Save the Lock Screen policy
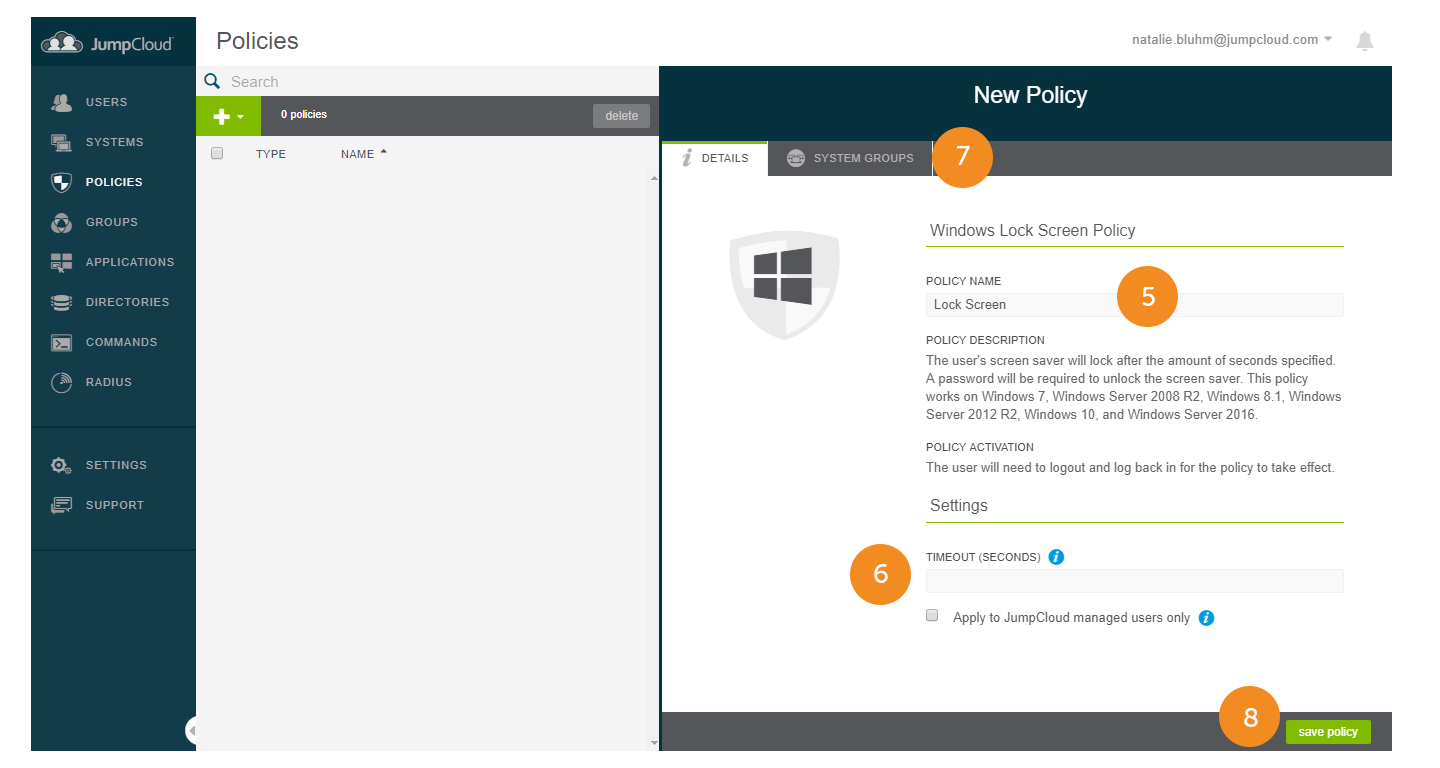The height and width of the screenshot is (768, 1440). click(x=1328, y=731)
